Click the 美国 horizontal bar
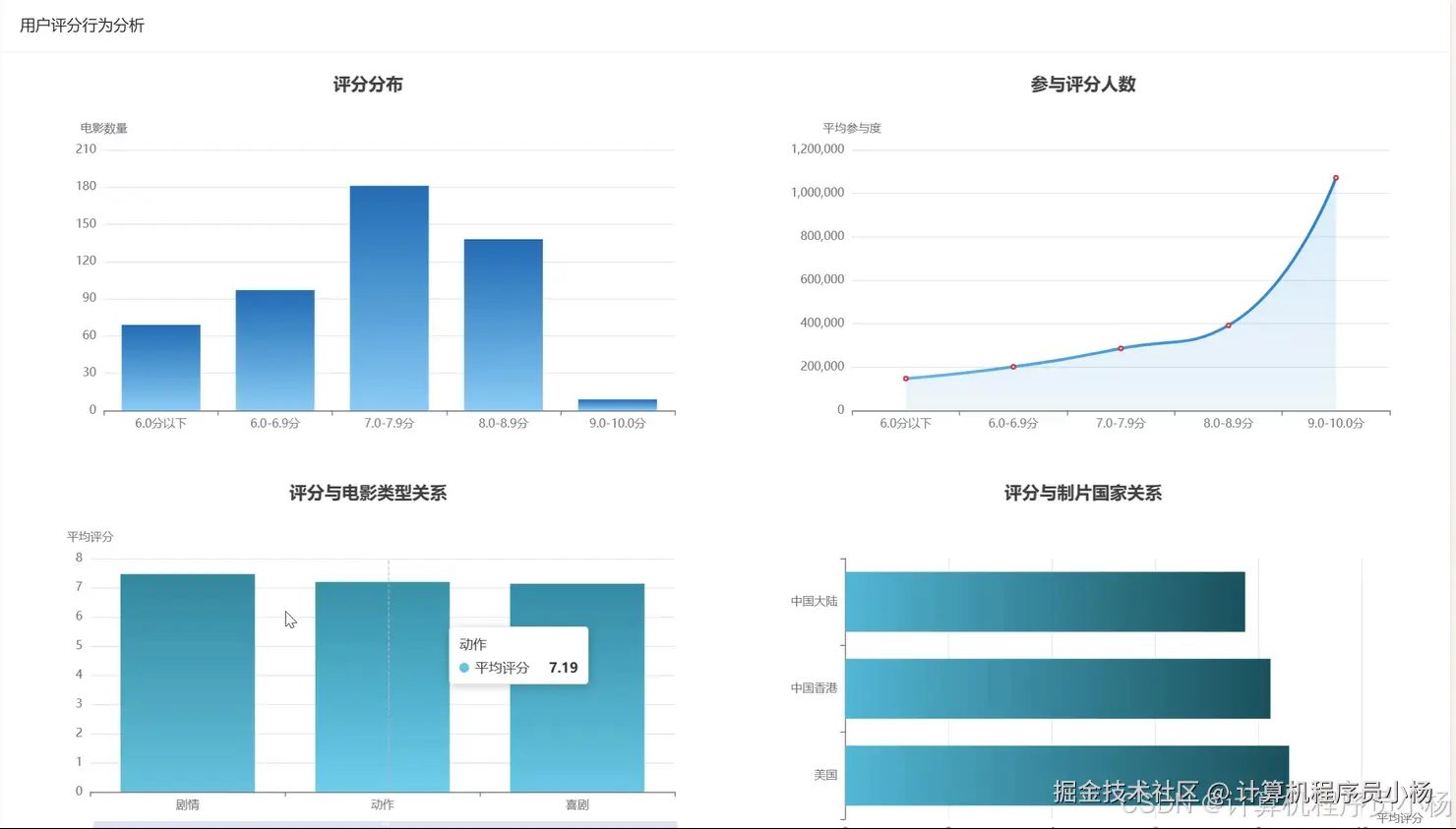This screenshot has width=1456, height=829. 1067,775
